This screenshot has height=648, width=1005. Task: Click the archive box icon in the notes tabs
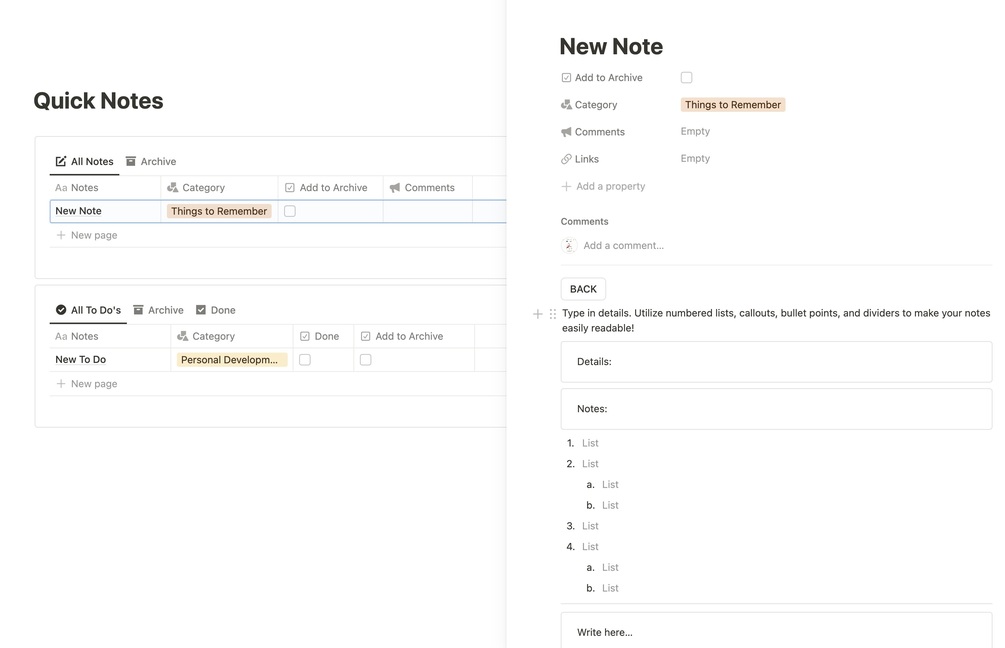point(131,161)
